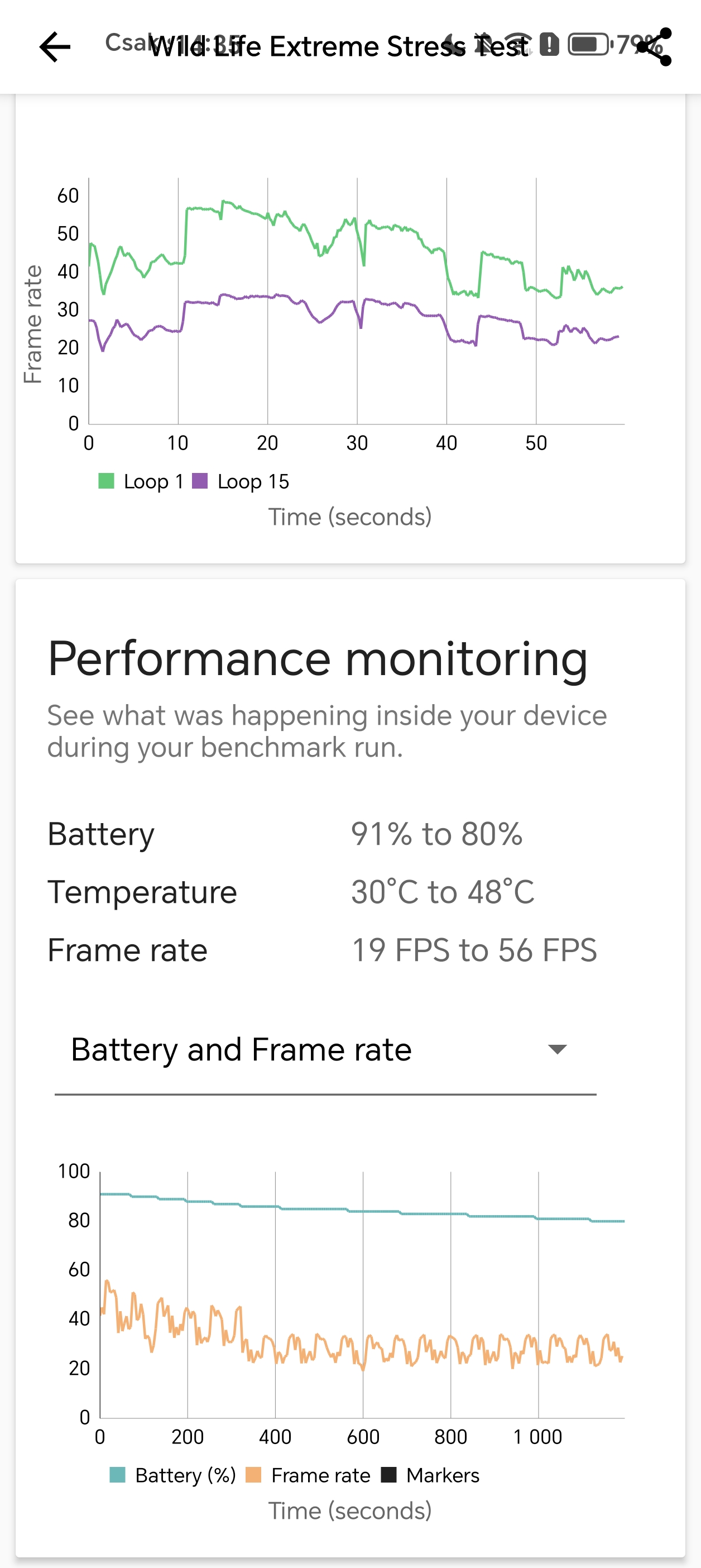Click the 19 FPS to 56 FPS value
Screen dimensions: 701x1568
click(x=474, y=950)
